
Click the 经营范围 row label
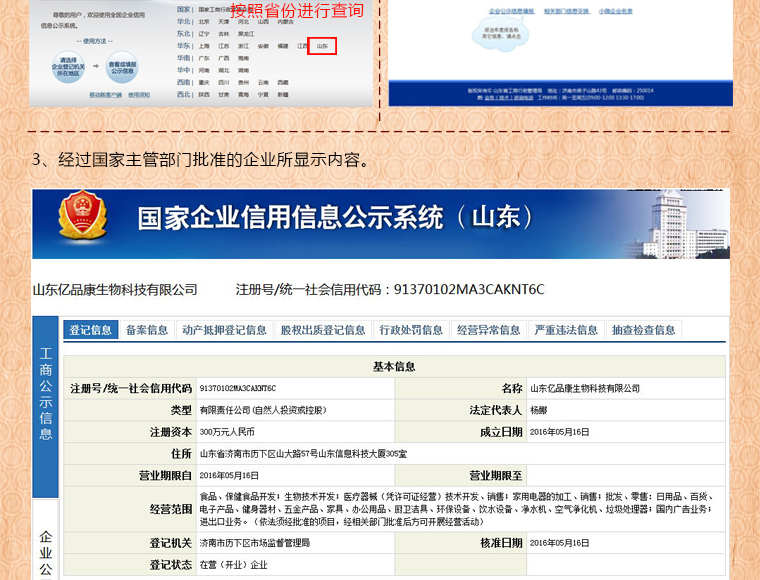(171, 509)
